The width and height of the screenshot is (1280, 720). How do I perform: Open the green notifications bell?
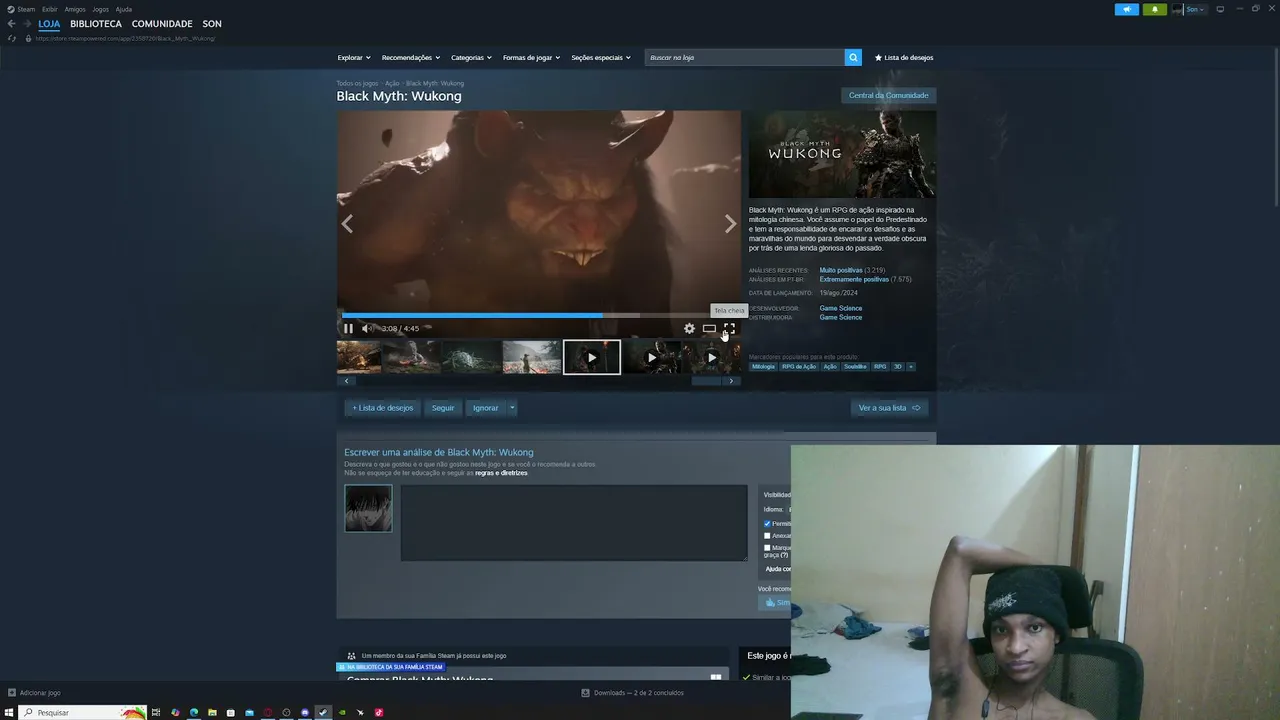(x=1154, y=9)
